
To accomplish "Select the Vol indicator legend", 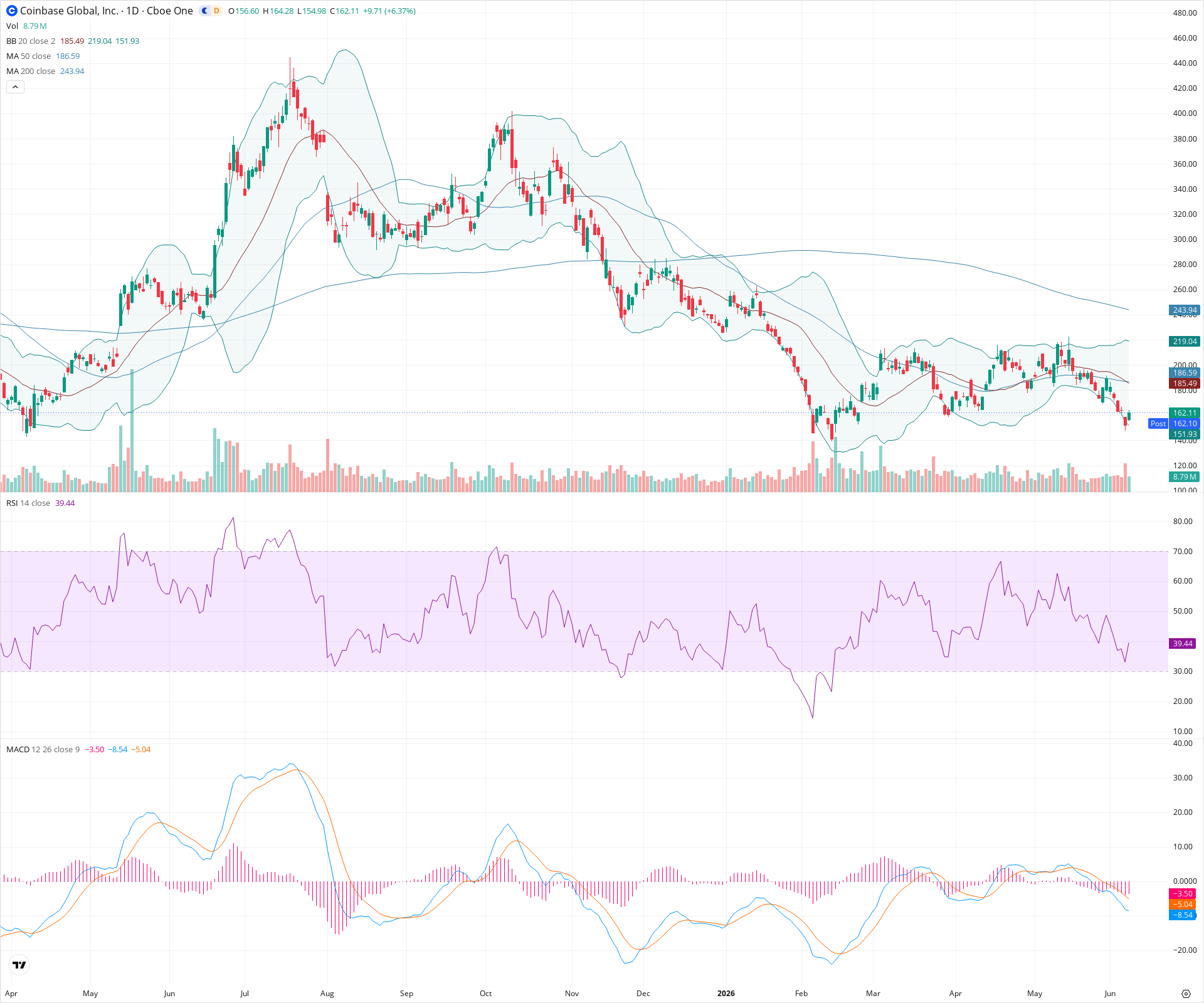I will point(12,26).
